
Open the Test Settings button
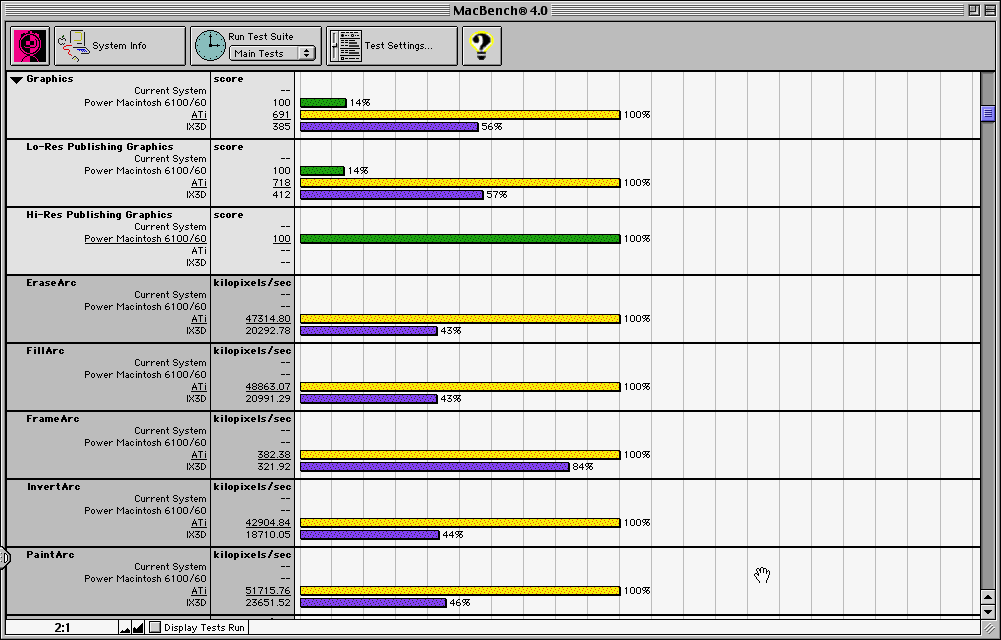392,46
